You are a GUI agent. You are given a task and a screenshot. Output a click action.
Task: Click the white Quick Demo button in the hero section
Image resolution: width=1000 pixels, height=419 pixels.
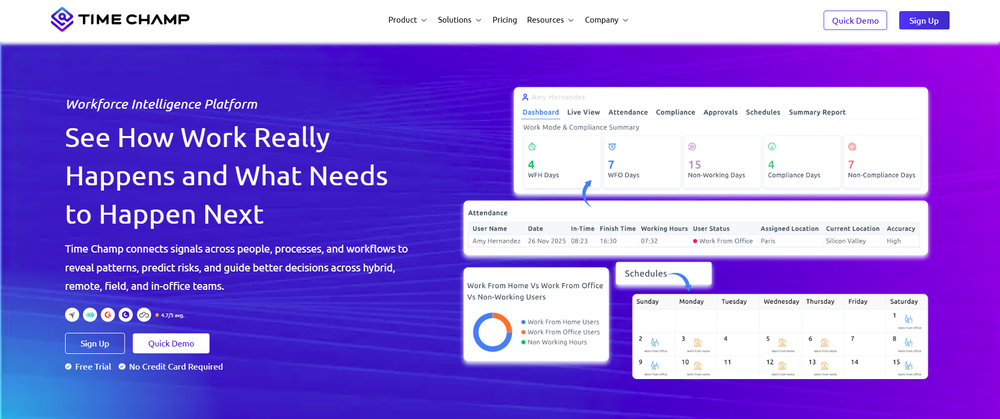[x=171, y=343]
